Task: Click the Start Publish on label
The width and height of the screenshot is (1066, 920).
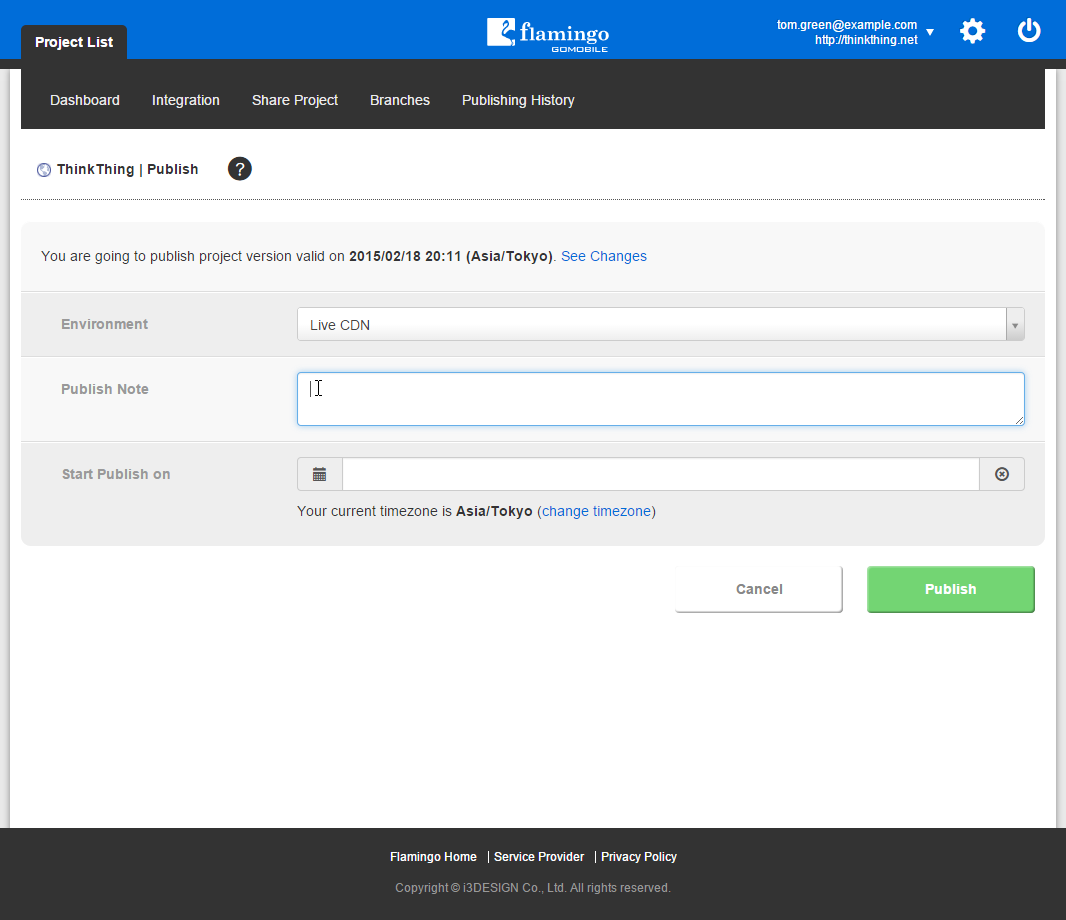Action: (116, 474)
